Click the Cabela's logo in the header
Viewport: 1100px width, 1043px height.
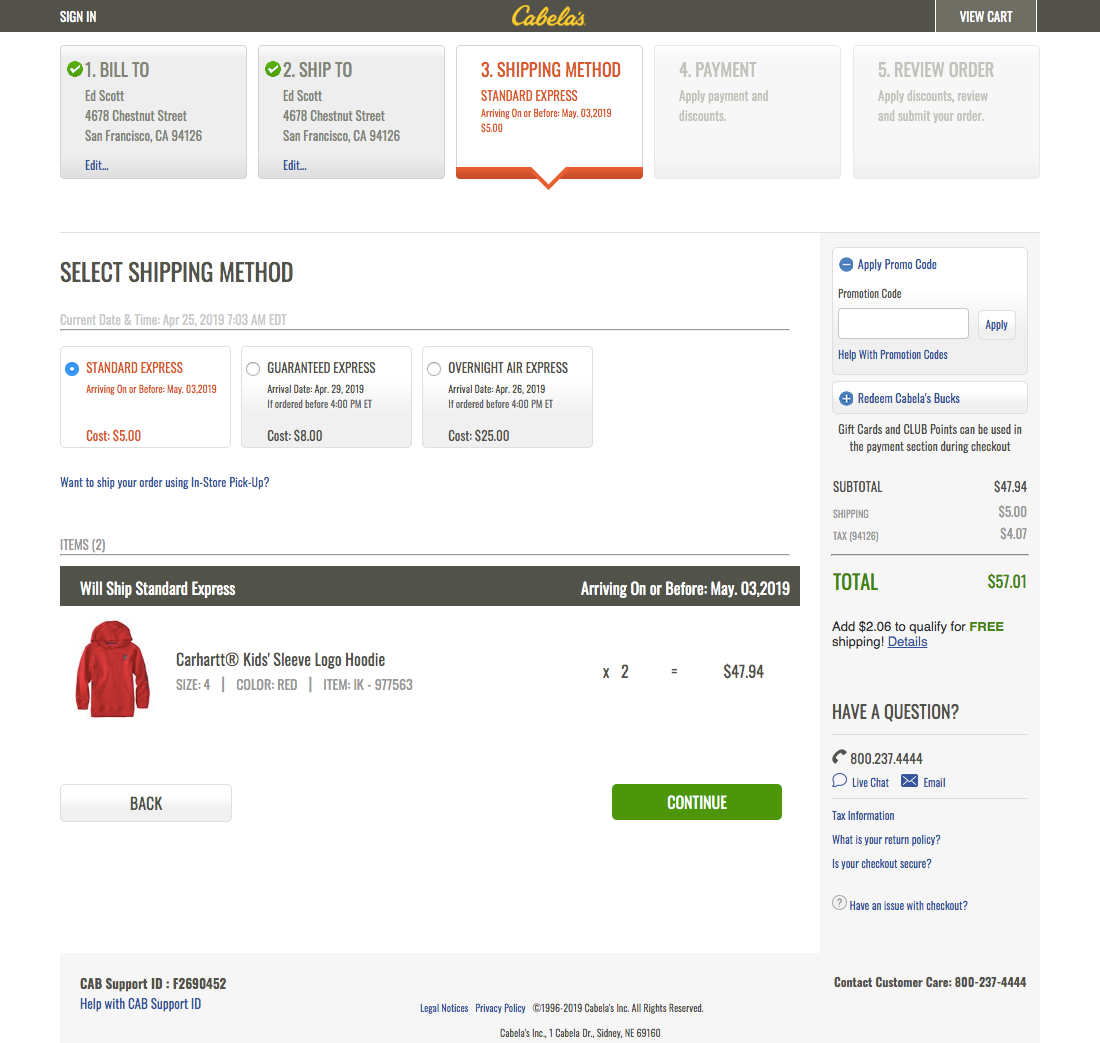[548, 15]
